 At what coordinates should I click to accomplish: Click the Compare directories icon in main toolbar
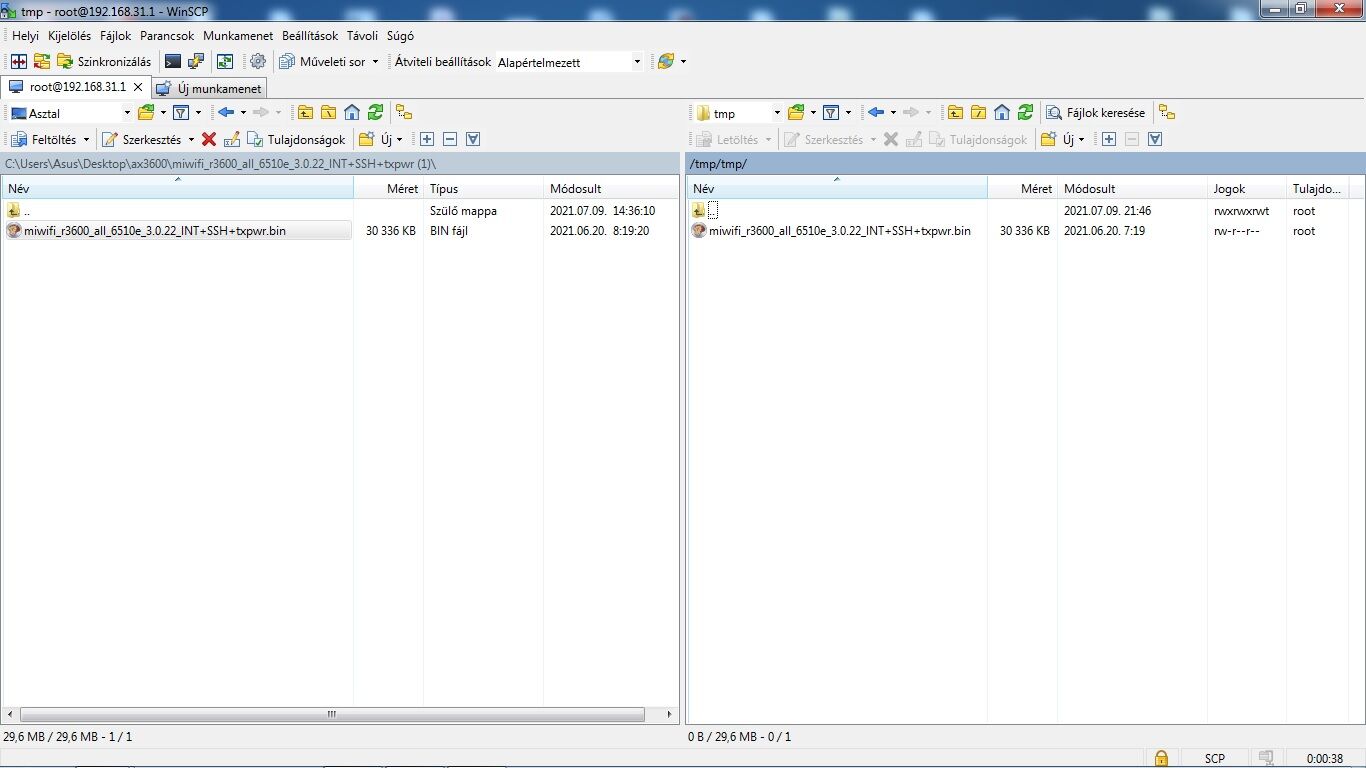coord(19,62)
